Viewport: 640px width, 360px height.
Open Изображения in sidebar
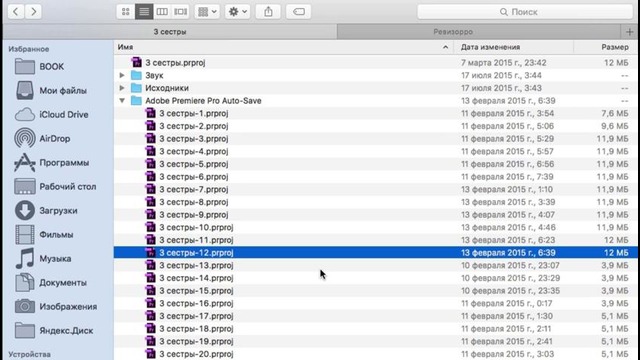(x=57, y=307)
